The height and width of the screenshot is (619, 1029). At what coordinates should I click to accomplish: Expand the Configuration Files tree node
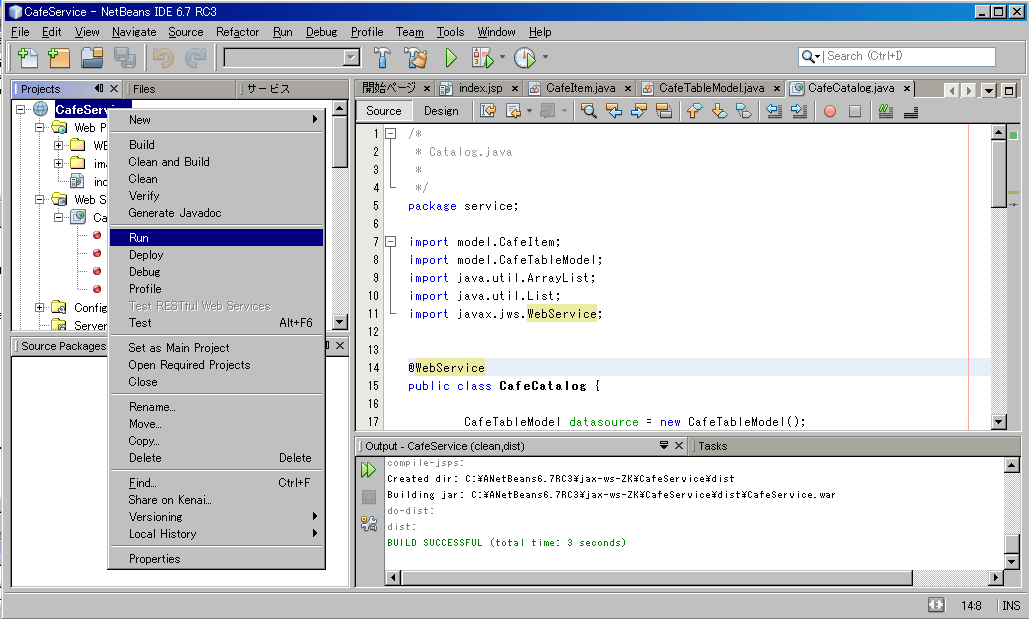pyautogui.click(x=40, y=307)
